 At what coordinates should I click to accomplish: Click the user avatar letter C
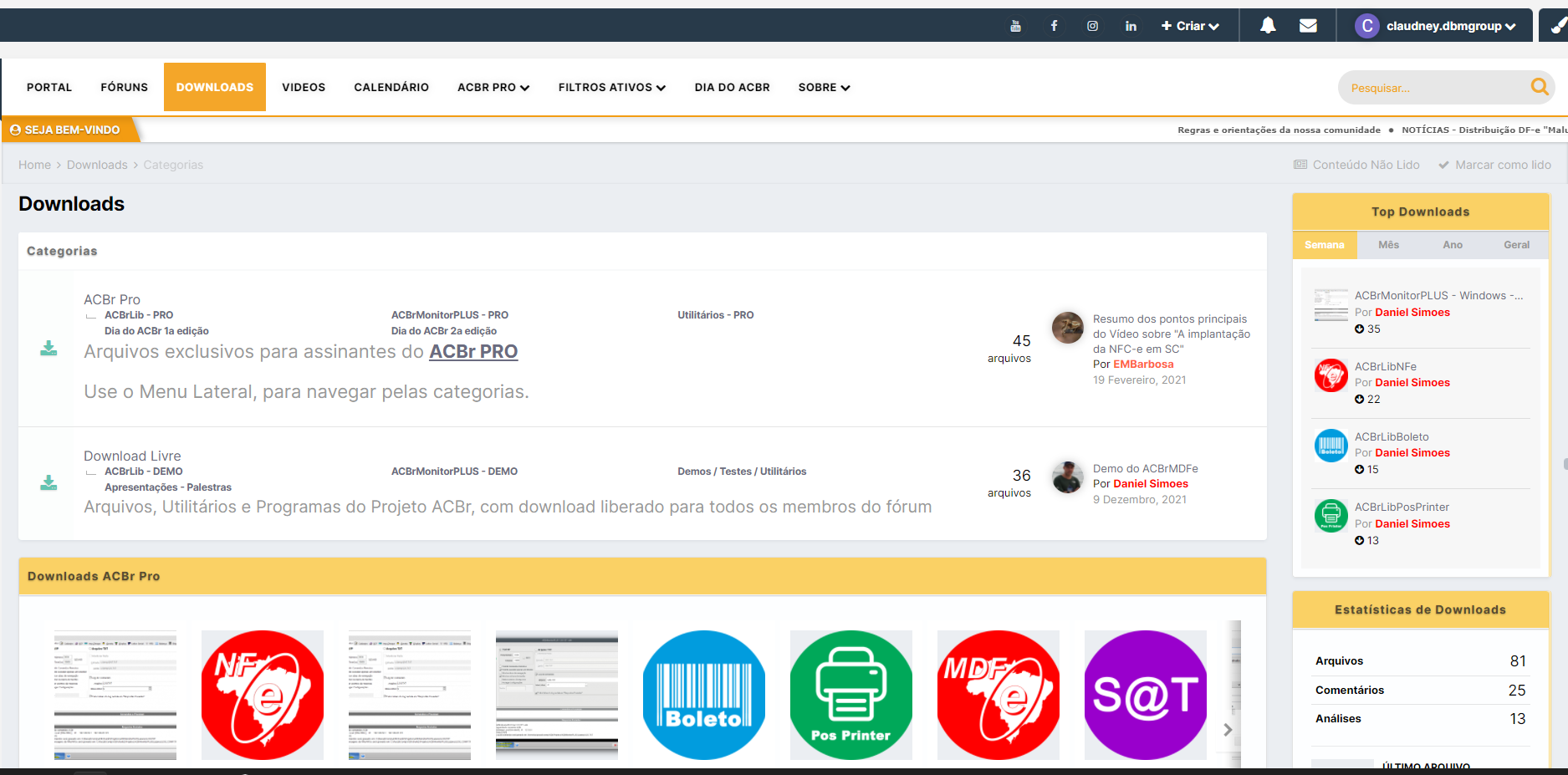[x=1367, y=26]
